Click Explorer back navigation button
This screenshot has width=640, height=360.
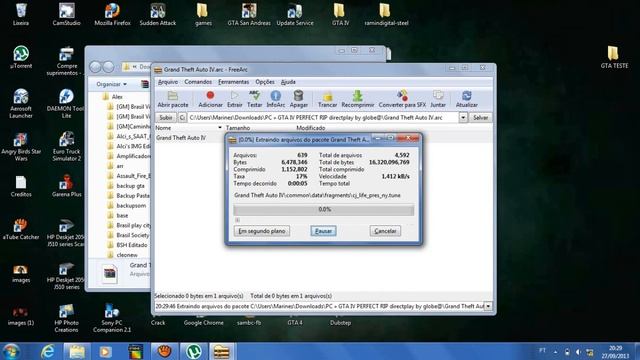coord(95,67)
